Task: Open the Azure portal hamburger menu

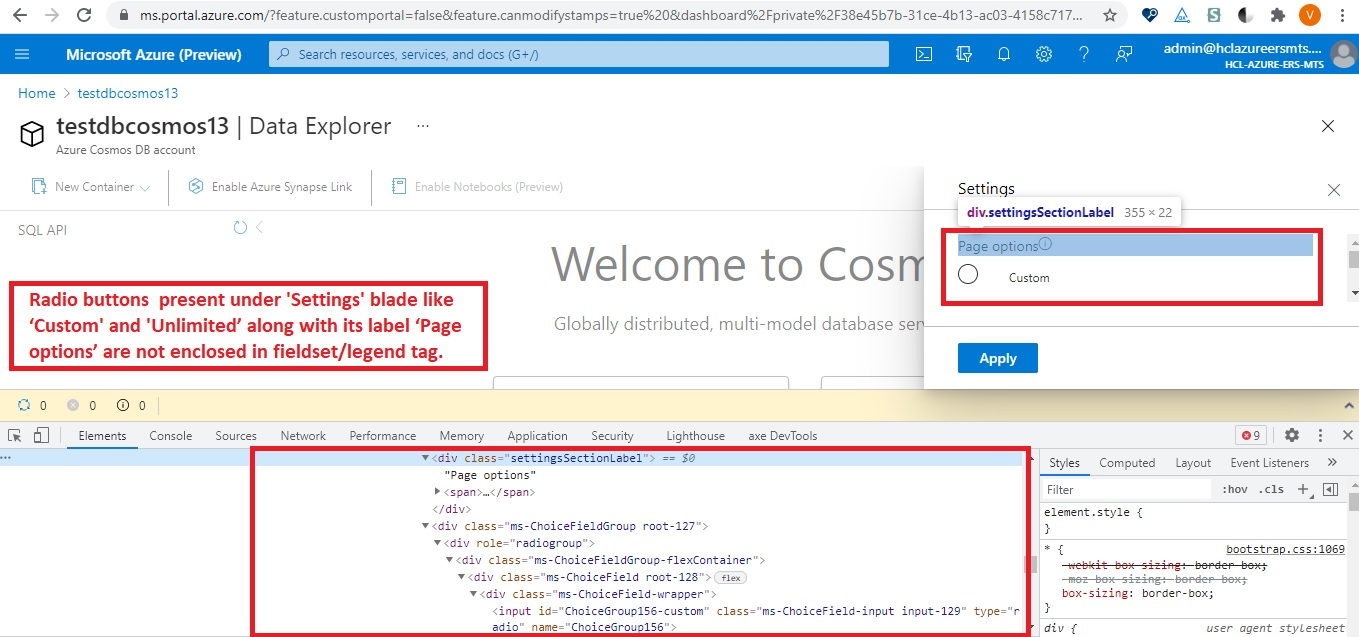Action: 23,54
